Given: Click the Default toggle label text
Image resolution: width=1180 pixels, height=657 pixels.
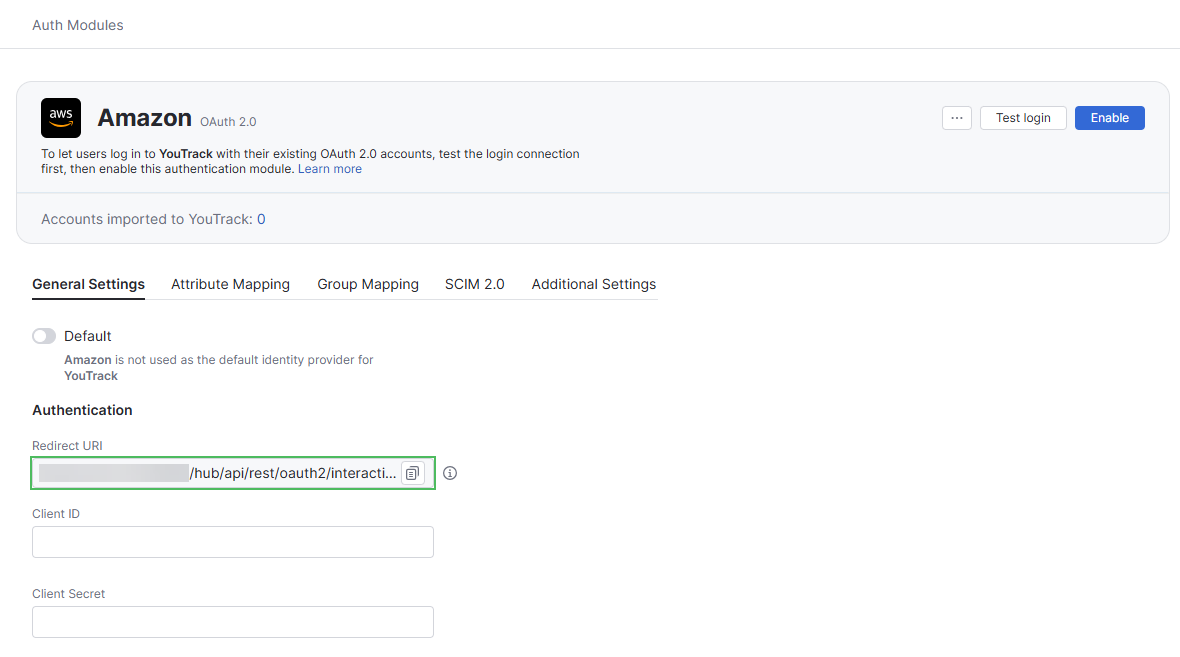Looking at the screenshot, I should coord(87,336).
